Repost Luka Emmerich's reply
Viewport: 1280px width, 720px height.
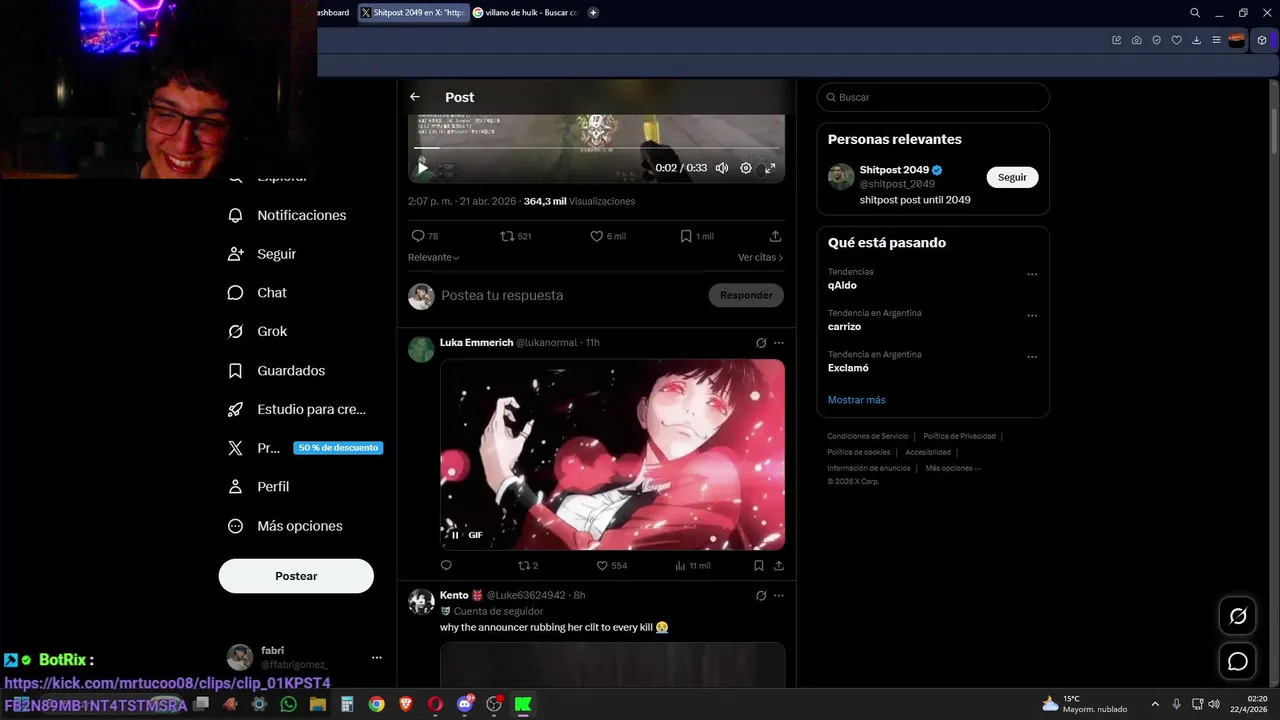point(527,565)
